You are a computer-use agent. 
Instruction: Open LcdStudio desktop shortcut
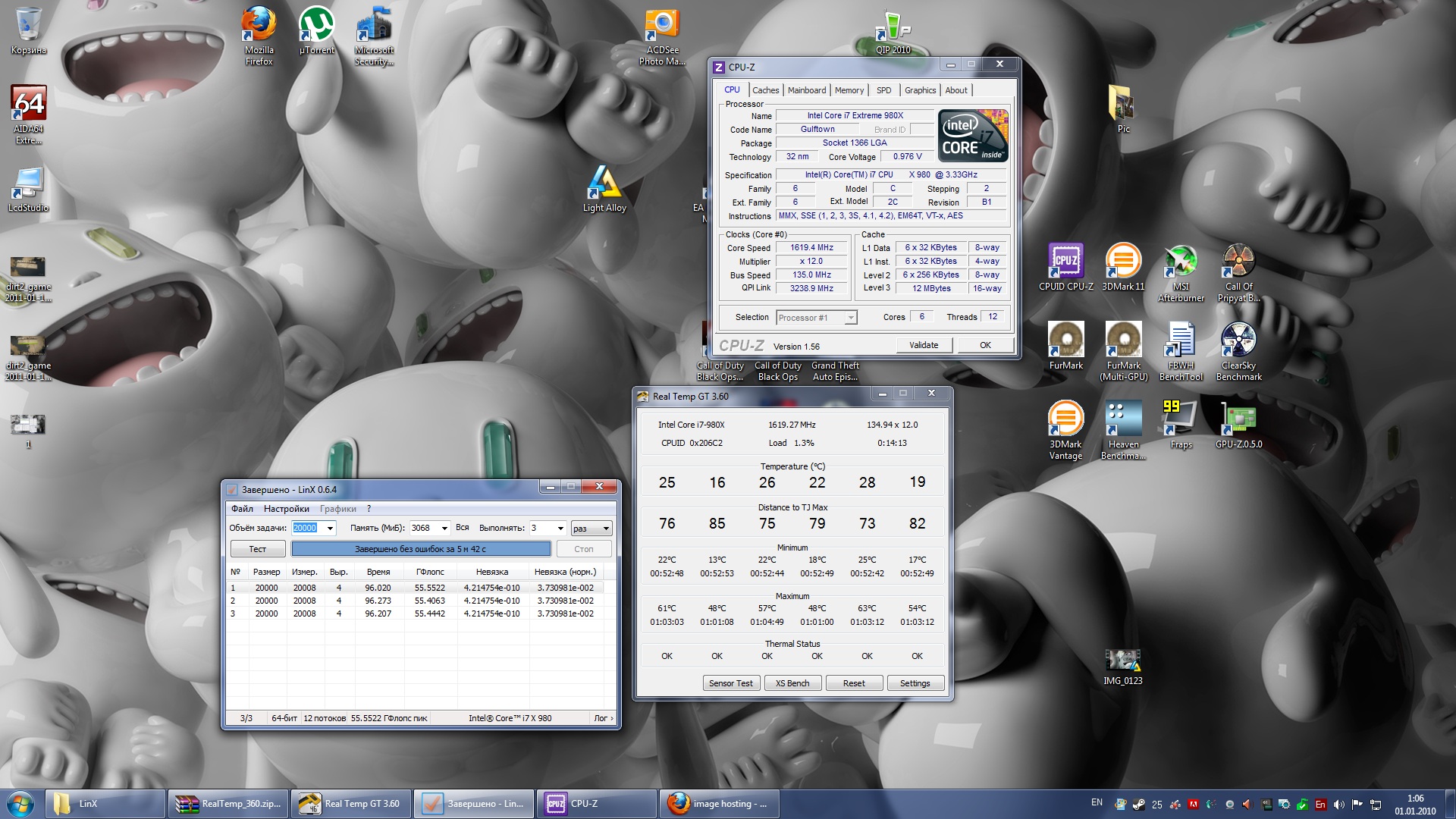point(29,188)
